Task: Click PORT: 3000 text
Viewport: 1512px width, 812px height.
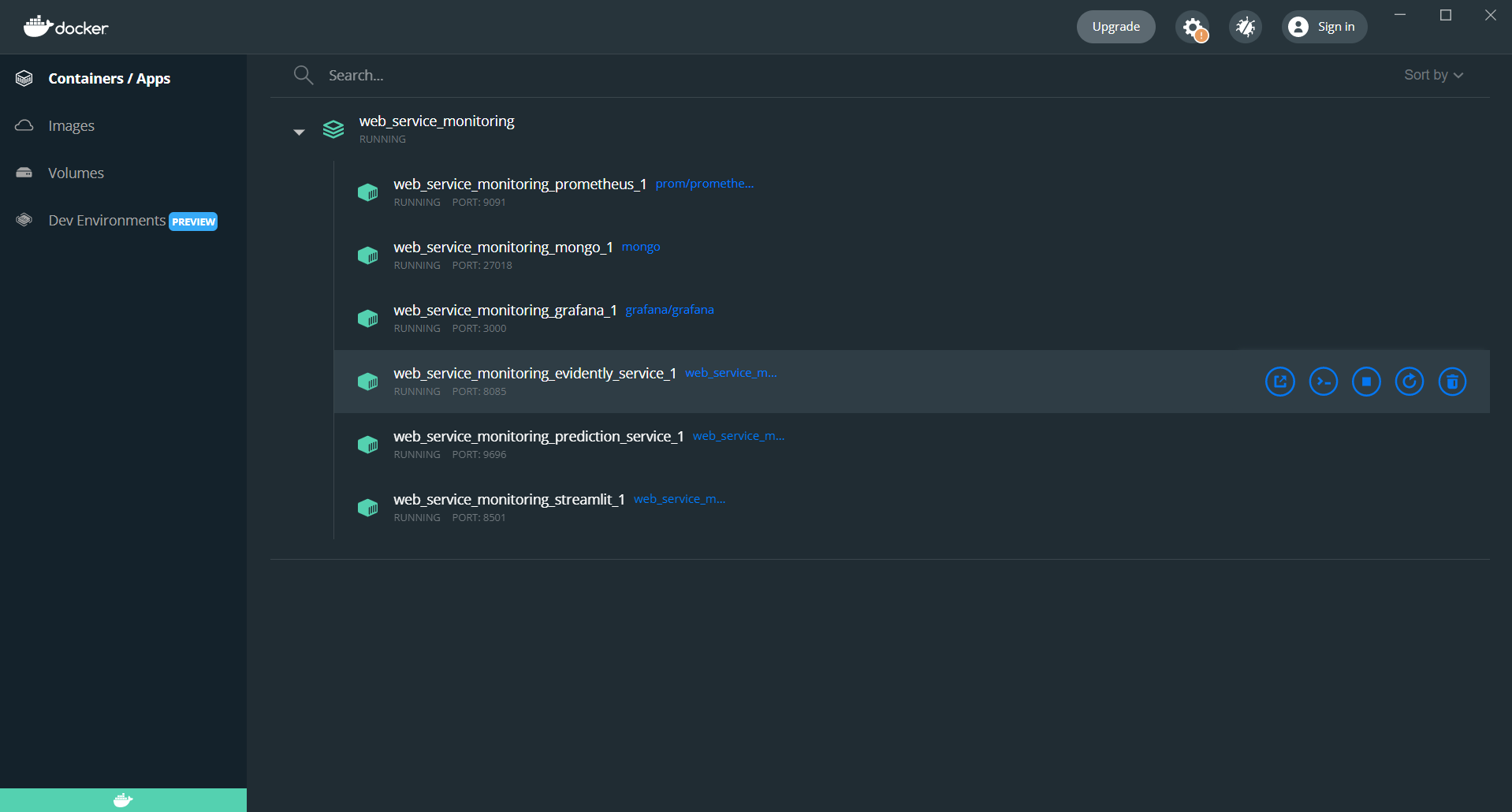Action: [479, 329]
